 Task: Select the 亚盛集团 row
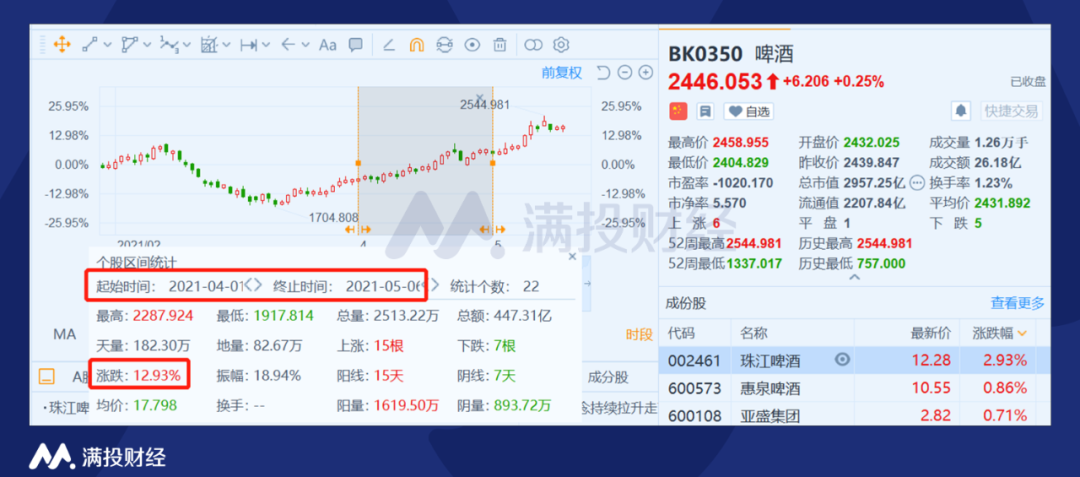(x=855, y=414)
